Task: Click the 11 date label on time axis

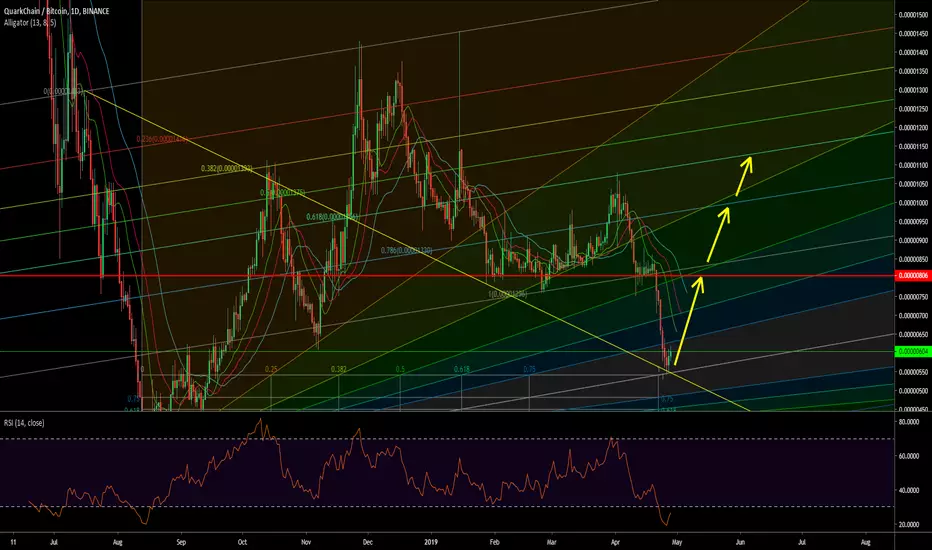Action: coord(13,542)
